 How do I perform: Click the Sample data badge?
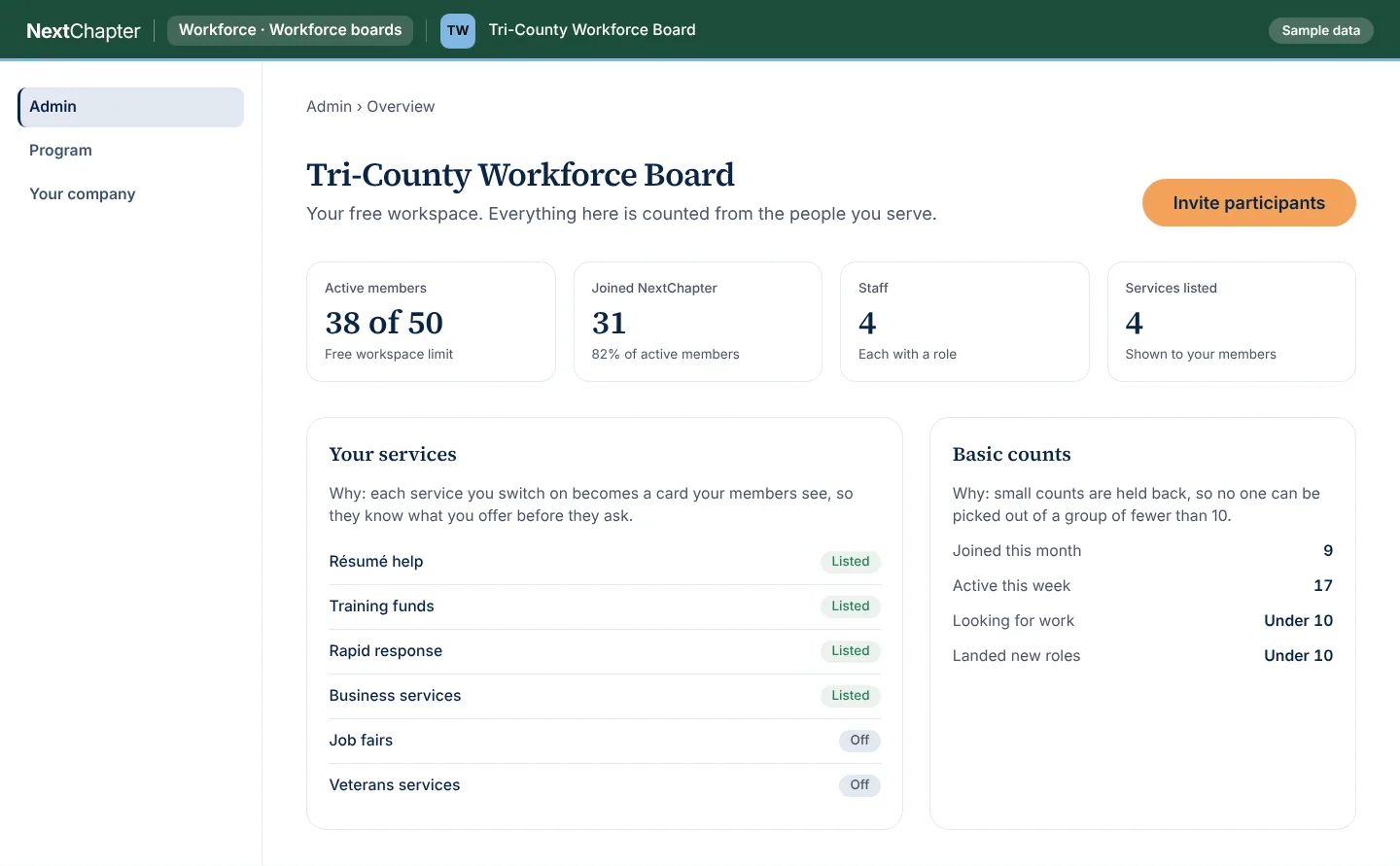1320,30
